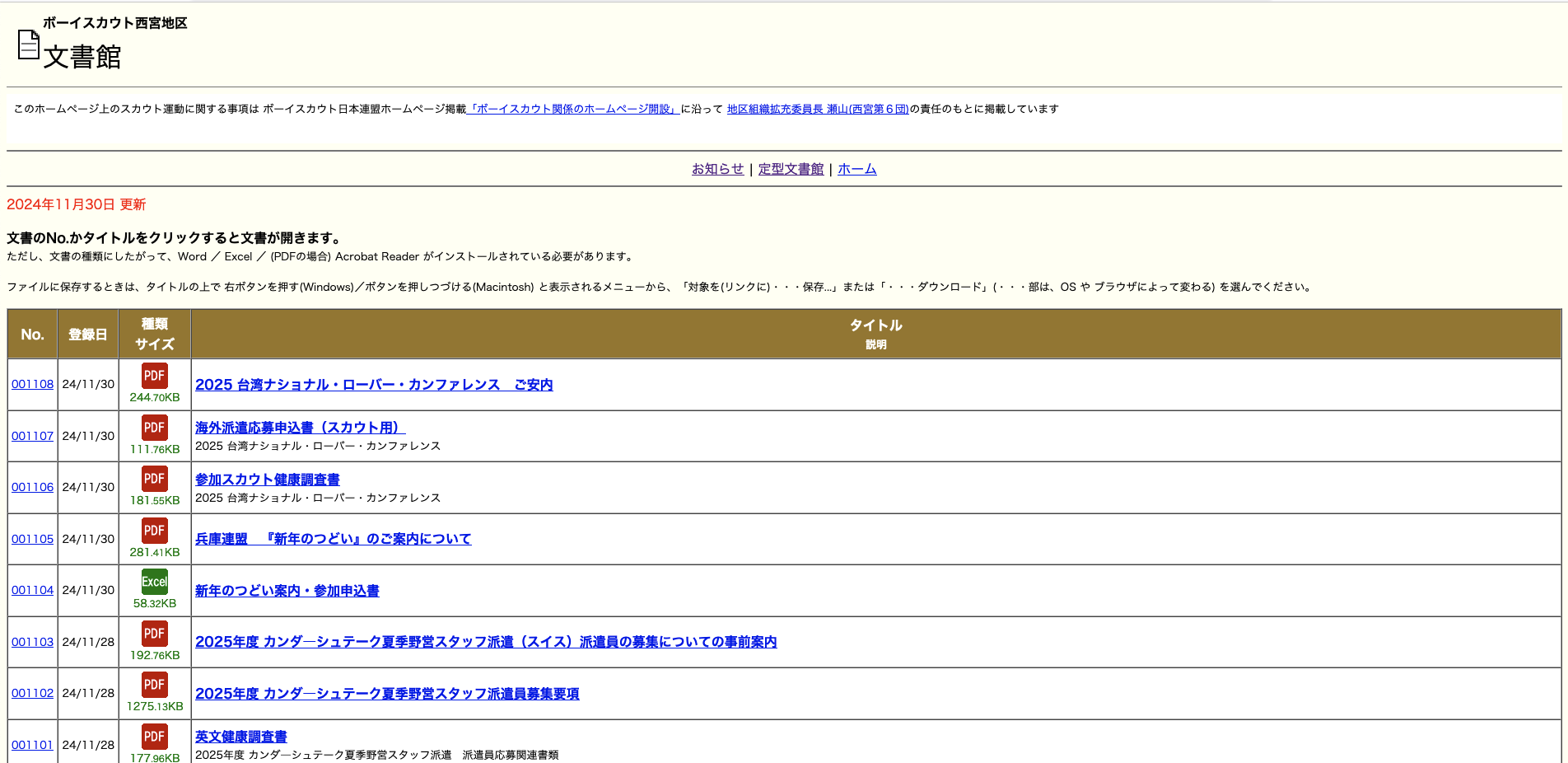
Task: Click the 181.55KB file size text
Action: pos(155,500)
